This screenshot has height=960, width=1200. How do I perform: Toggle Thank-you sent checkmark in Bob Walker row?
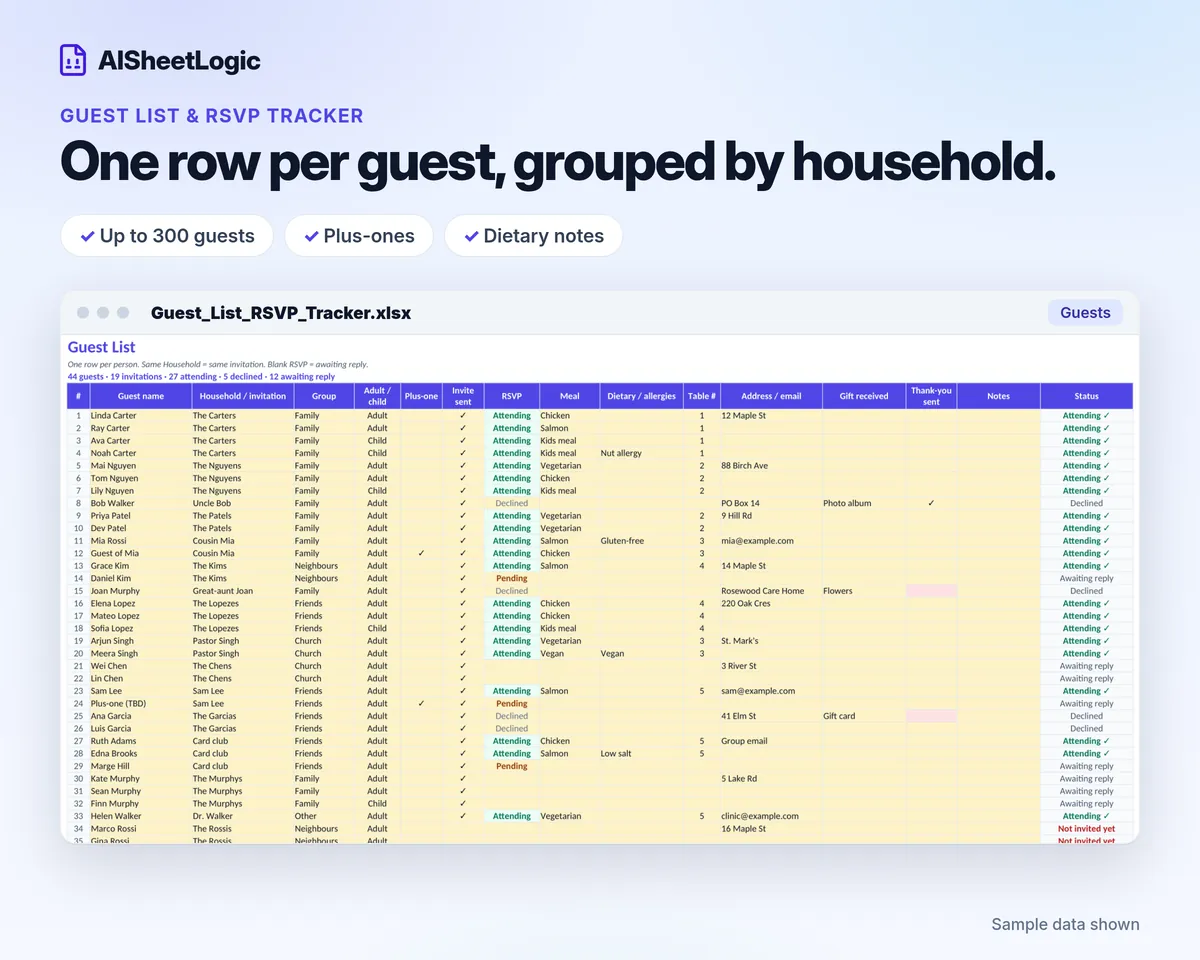point(931,503)
